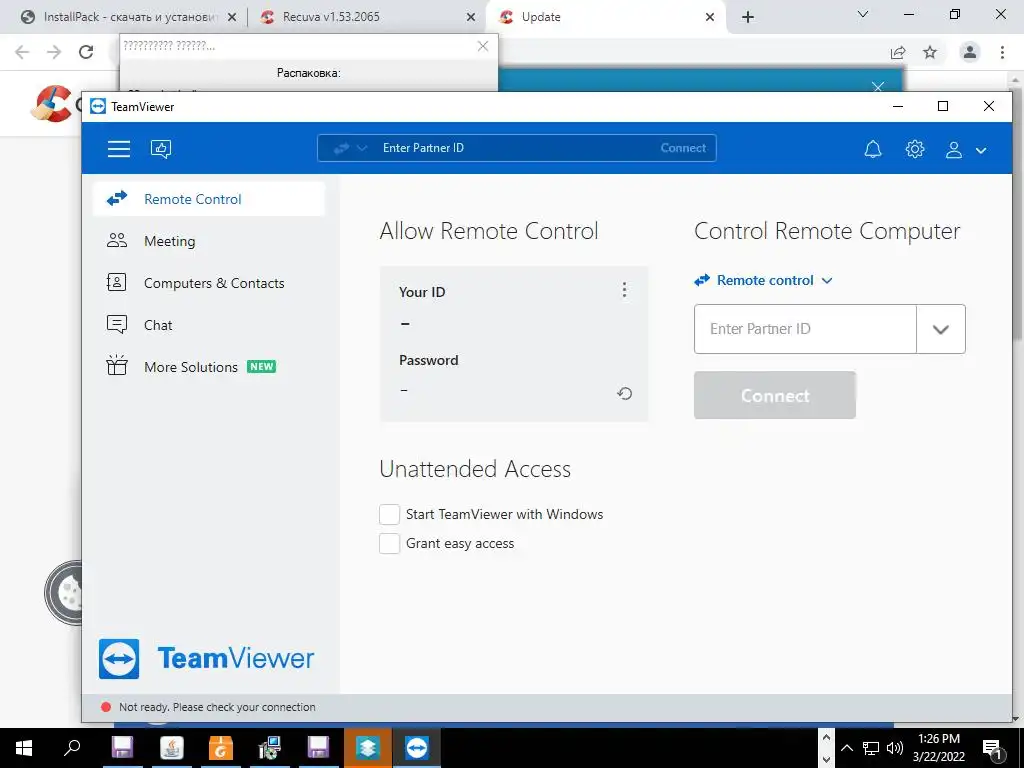Open Windows taskbar search
Image resolution: width=1024 pixels, height=768 pixels.
pyautogui.click(x=72, y=748)
